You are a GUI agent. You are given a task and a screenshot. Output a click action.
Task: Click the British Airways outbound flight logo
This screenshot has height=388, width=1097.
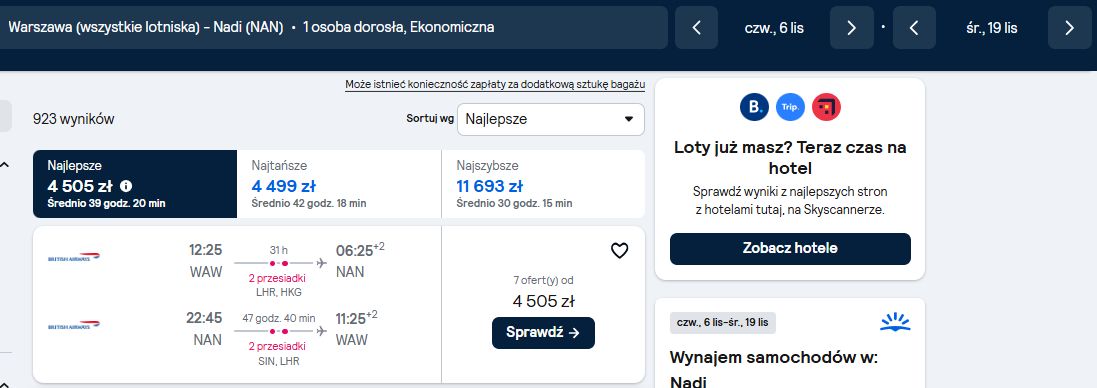74,258
